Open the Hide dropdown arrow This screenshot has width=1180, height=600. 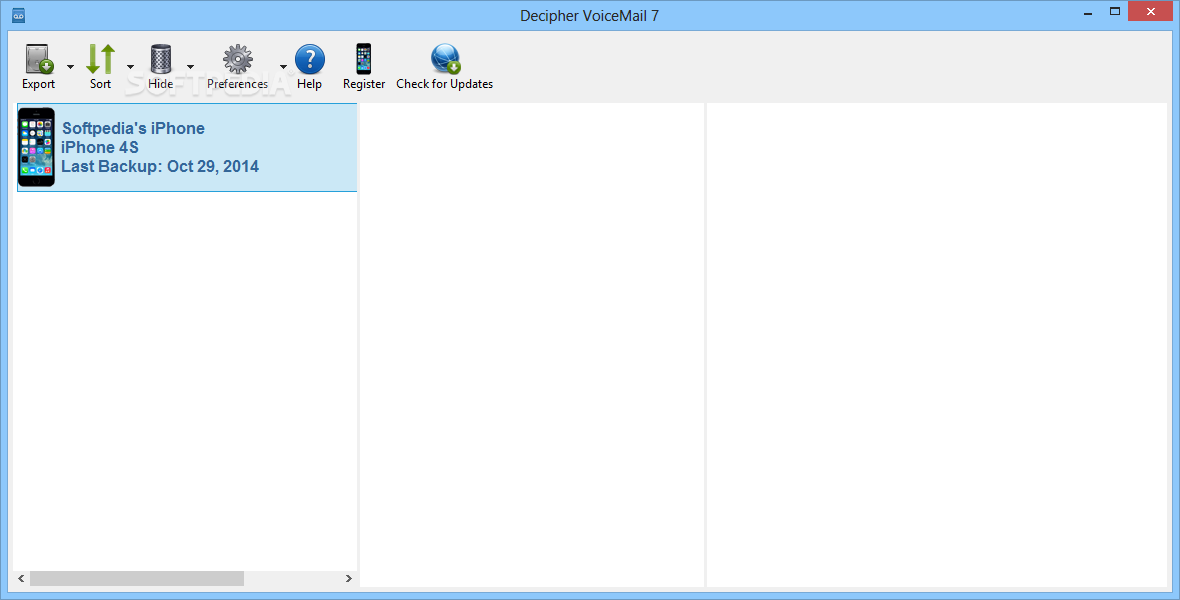[190, 67]
